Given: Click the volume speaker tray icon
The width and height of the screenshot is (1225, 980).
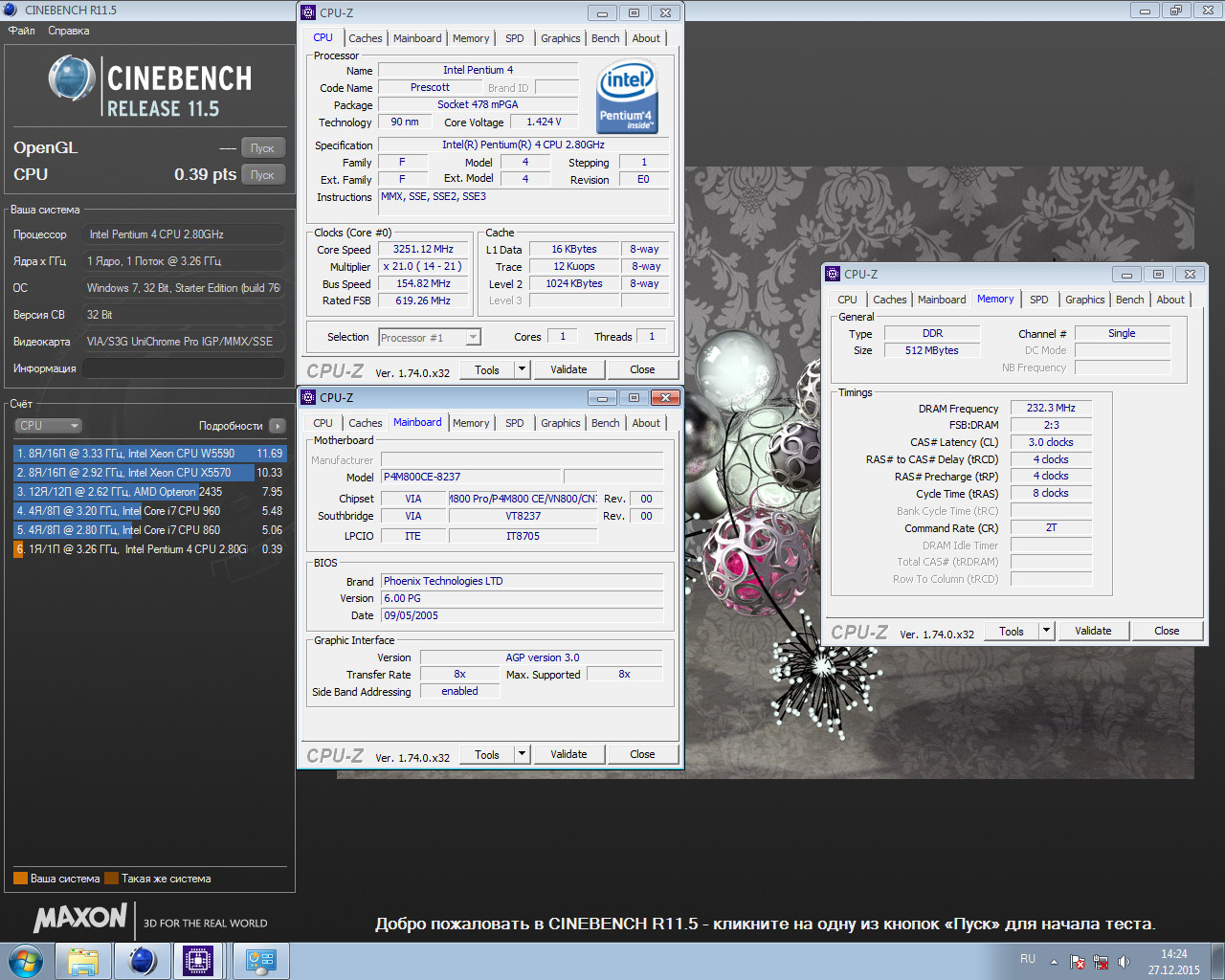Looking at the screenshot, I should (x=1124, y=962).
